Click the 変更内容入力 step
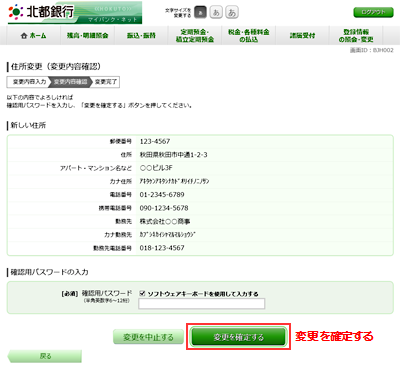This screenshot has width=400, height=369. (x=29, y=82)
